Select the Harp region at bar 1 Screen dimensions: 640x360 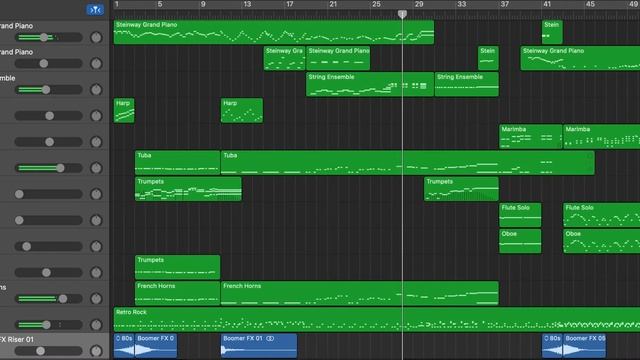pos(124,111)
